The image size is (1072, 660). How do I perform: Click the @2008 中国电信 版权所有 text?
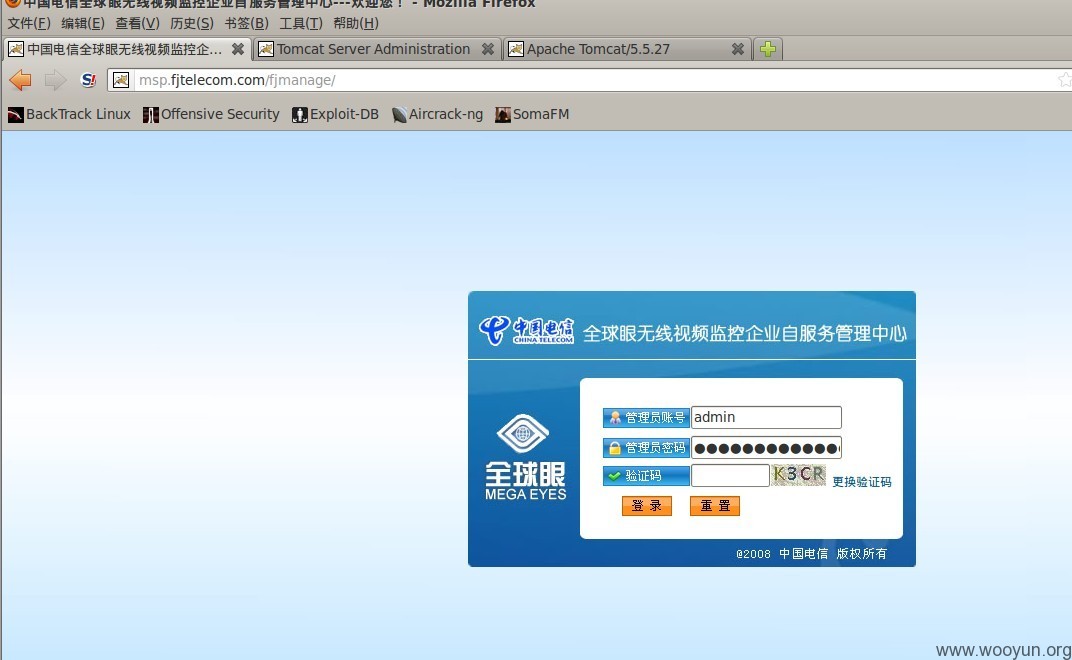[812, 553]
